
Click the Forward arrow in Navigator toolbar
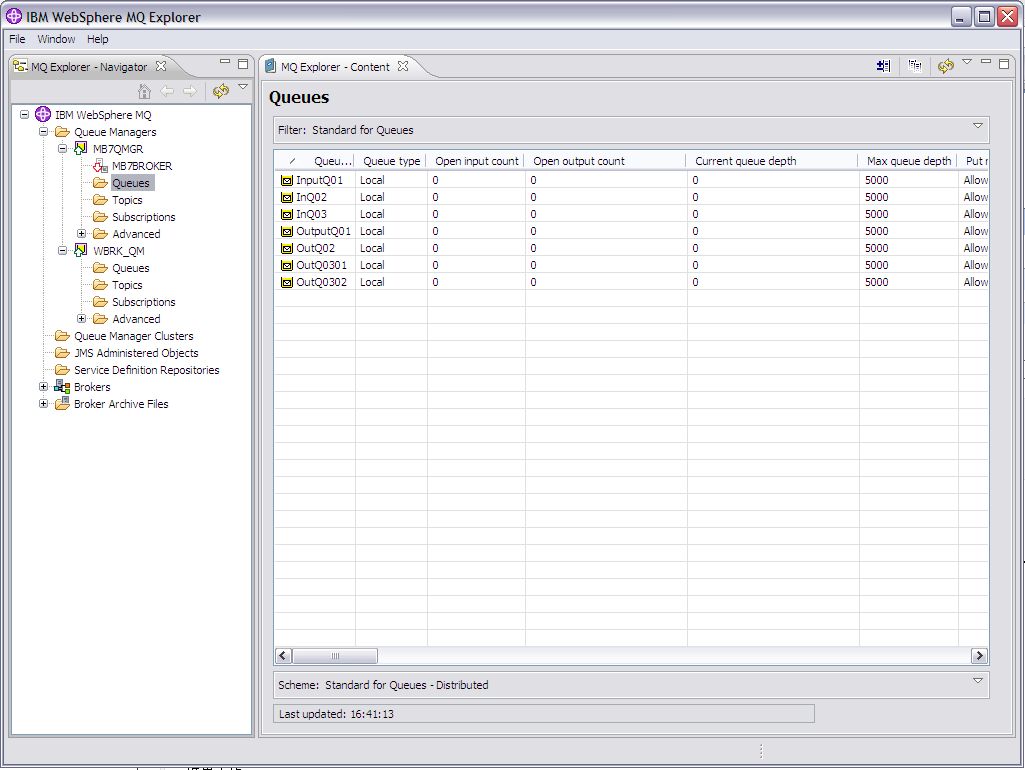click(190, 91)
